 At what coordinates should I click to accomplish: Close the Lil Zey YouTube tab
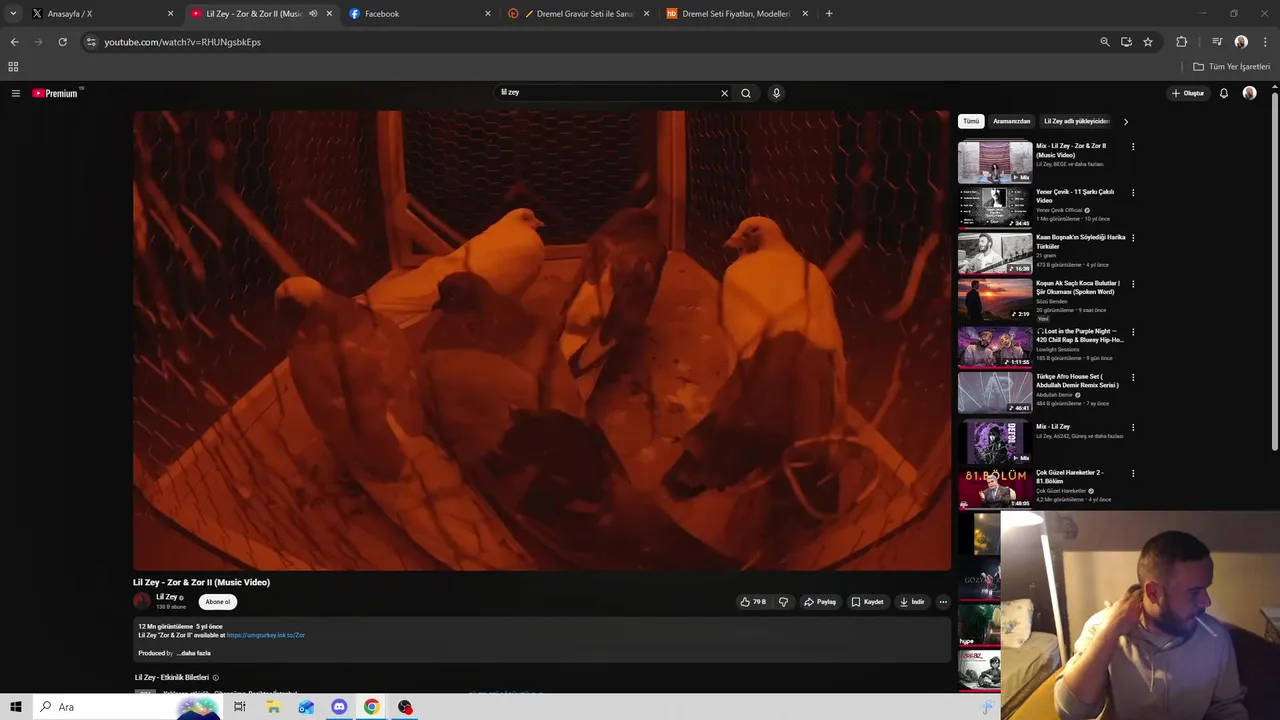pyautogui.click(x=329, y=14)
